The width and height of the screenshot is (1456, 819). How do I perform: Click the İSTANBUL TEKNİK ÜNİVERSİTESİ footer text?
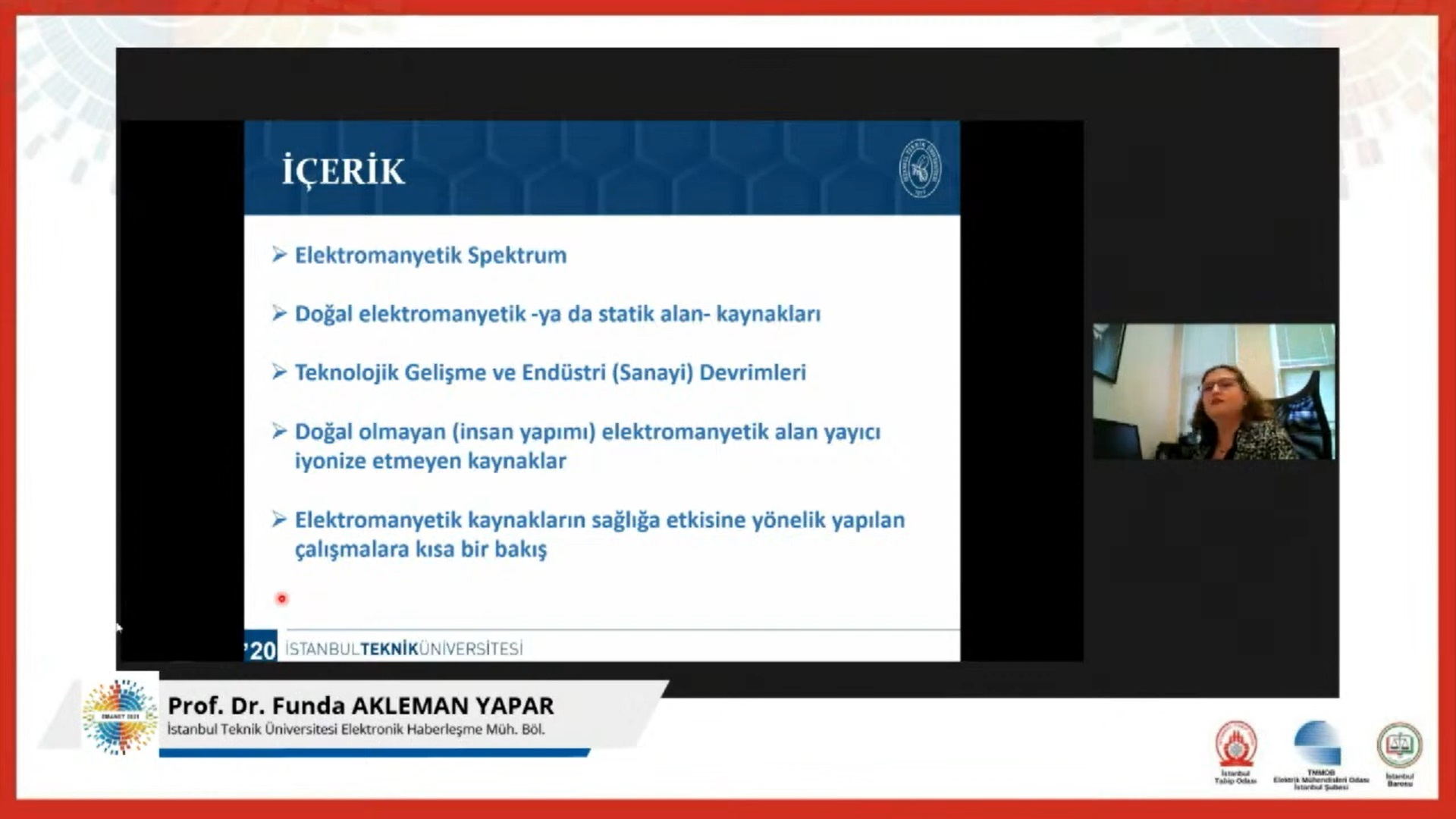(x=404, y=649)
